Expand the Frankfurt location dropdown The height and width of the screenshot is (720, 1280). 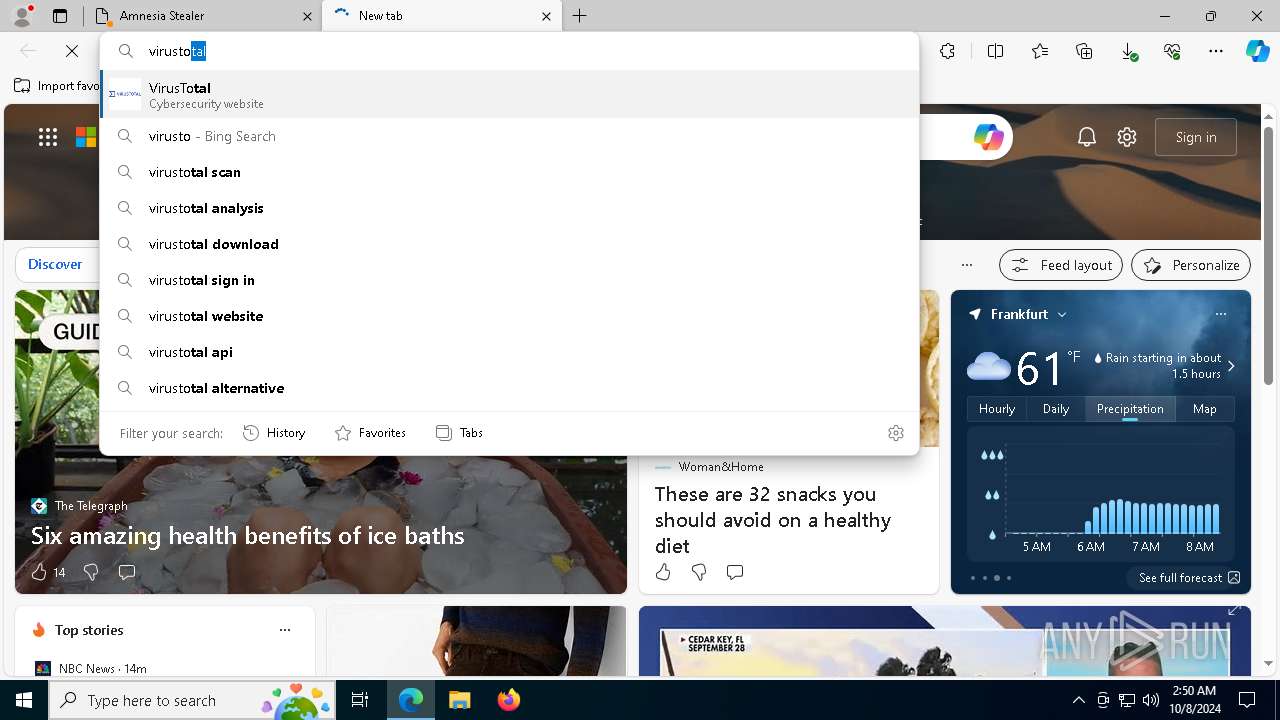click(1062, 314)
